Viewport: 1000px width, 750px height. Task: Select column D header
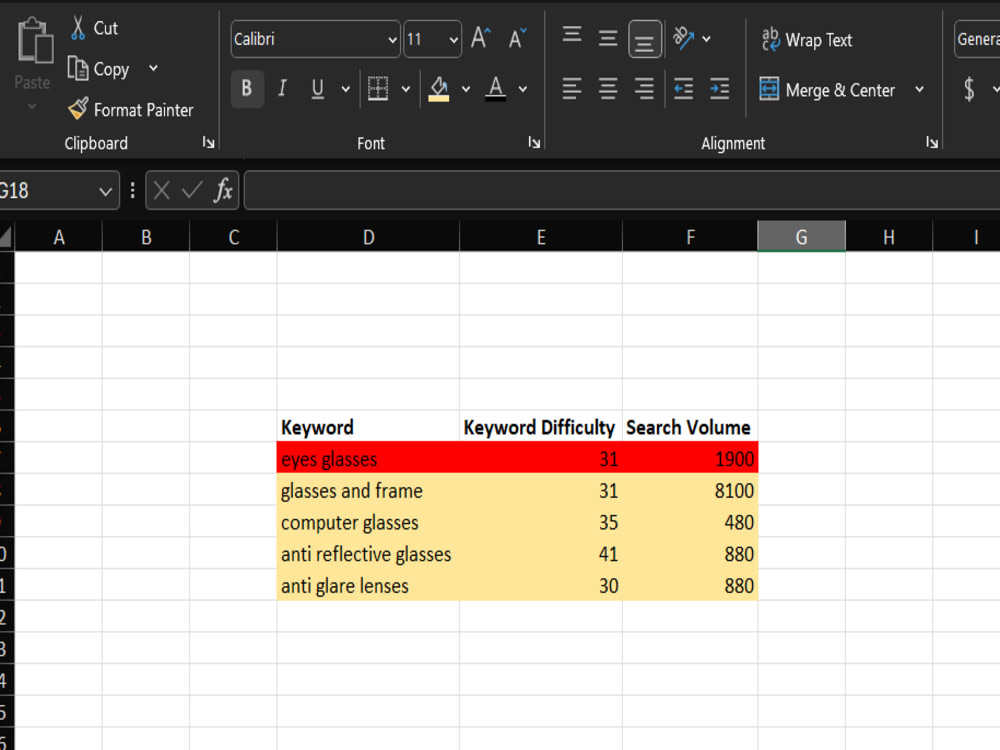pos(369,237)
